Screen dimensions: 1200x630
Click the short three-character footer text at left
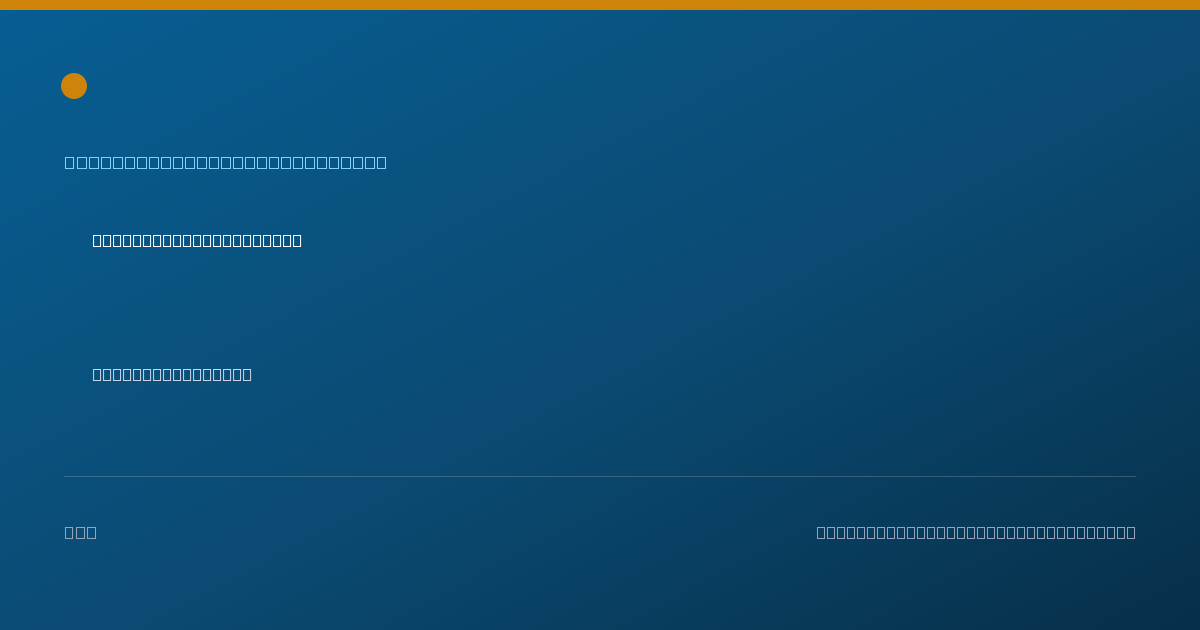(81, 532)
